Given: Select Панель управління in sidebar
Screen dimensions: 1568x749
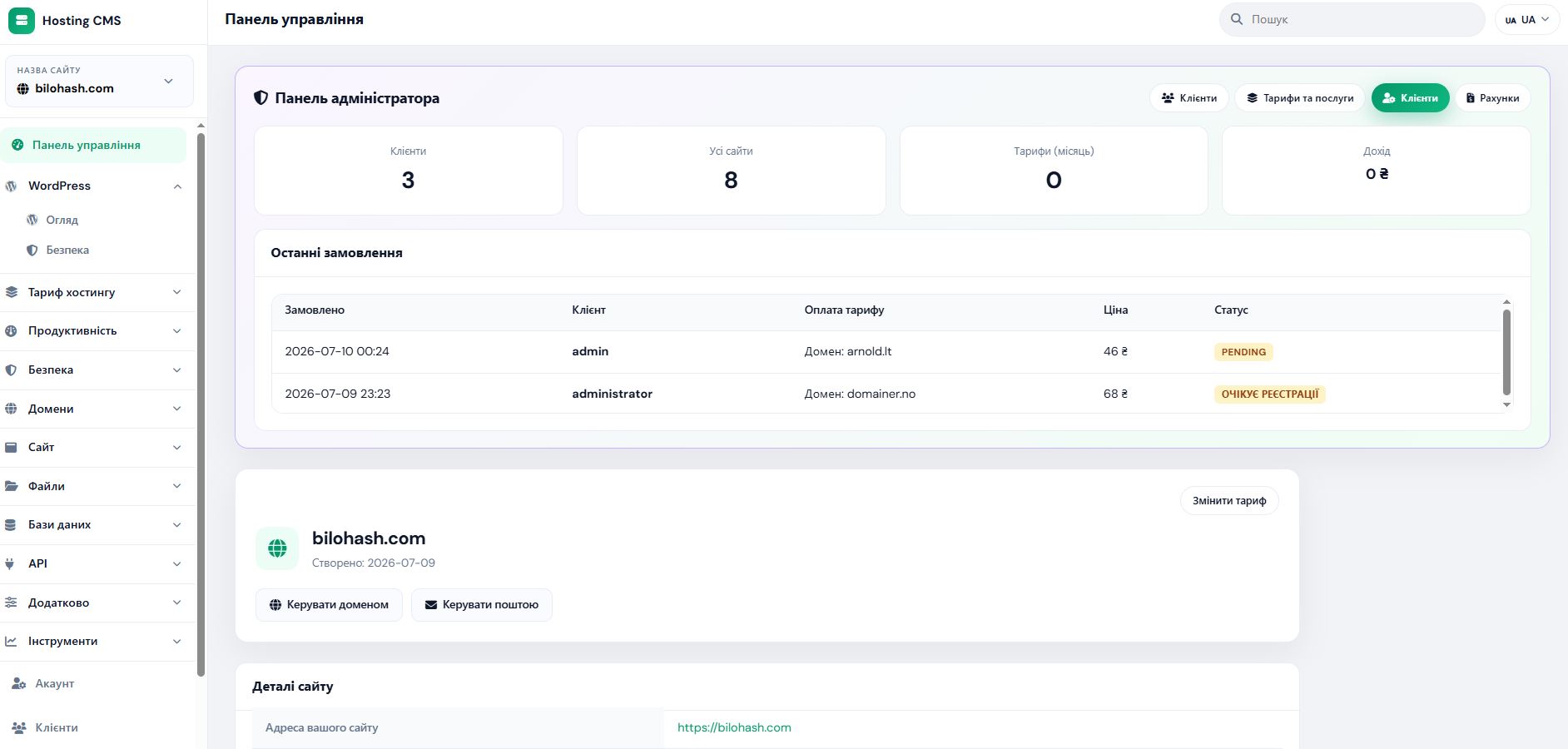Looking at the screenshot, I should pyautogui.click(x=93, y=145).
